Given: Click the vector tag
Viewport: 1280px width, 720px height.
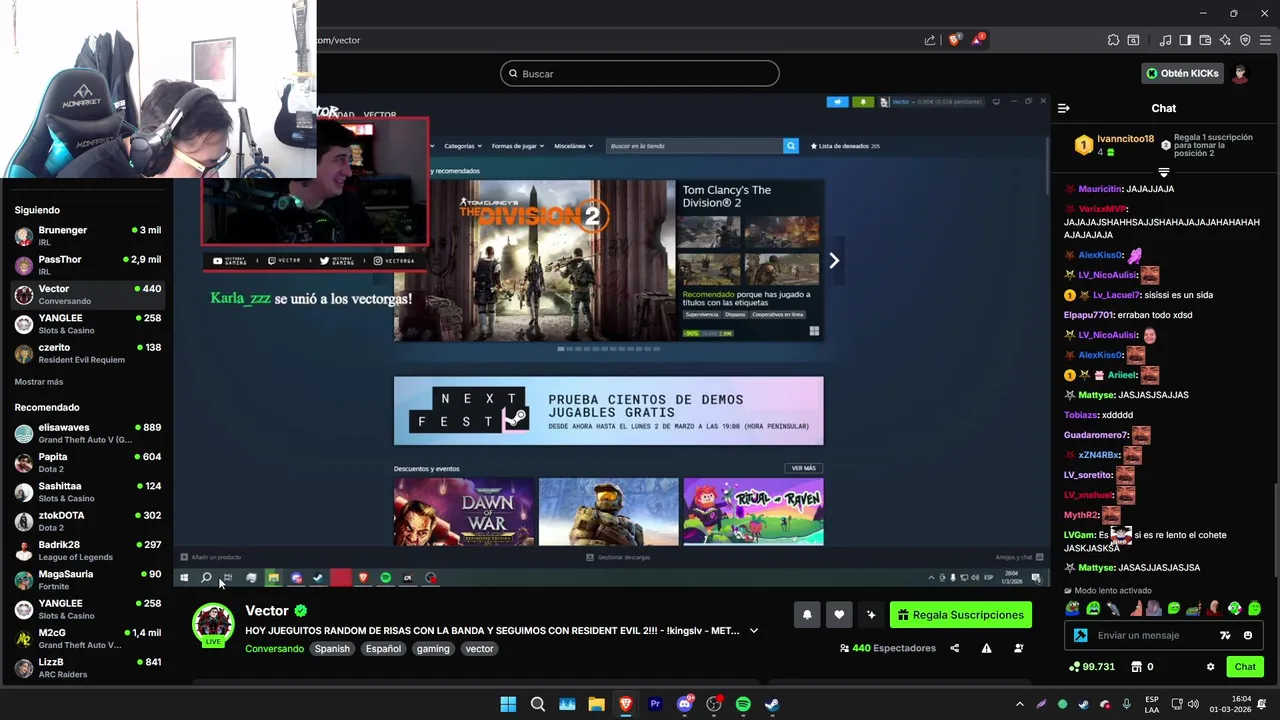Looking at the screenshot, I should 479,649.
